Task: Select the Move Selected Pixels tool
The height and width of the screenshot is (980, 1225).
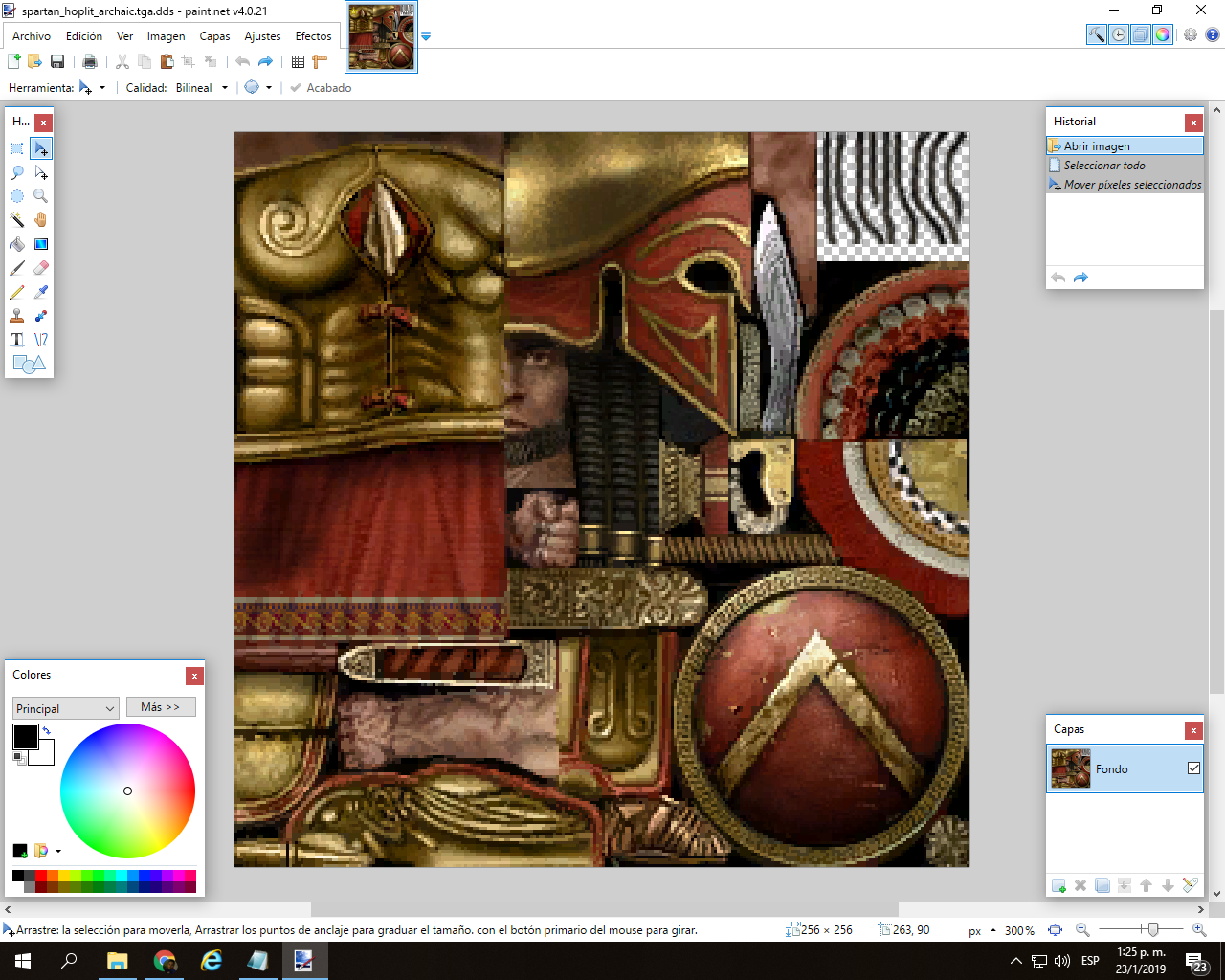Action: (41, 148)
